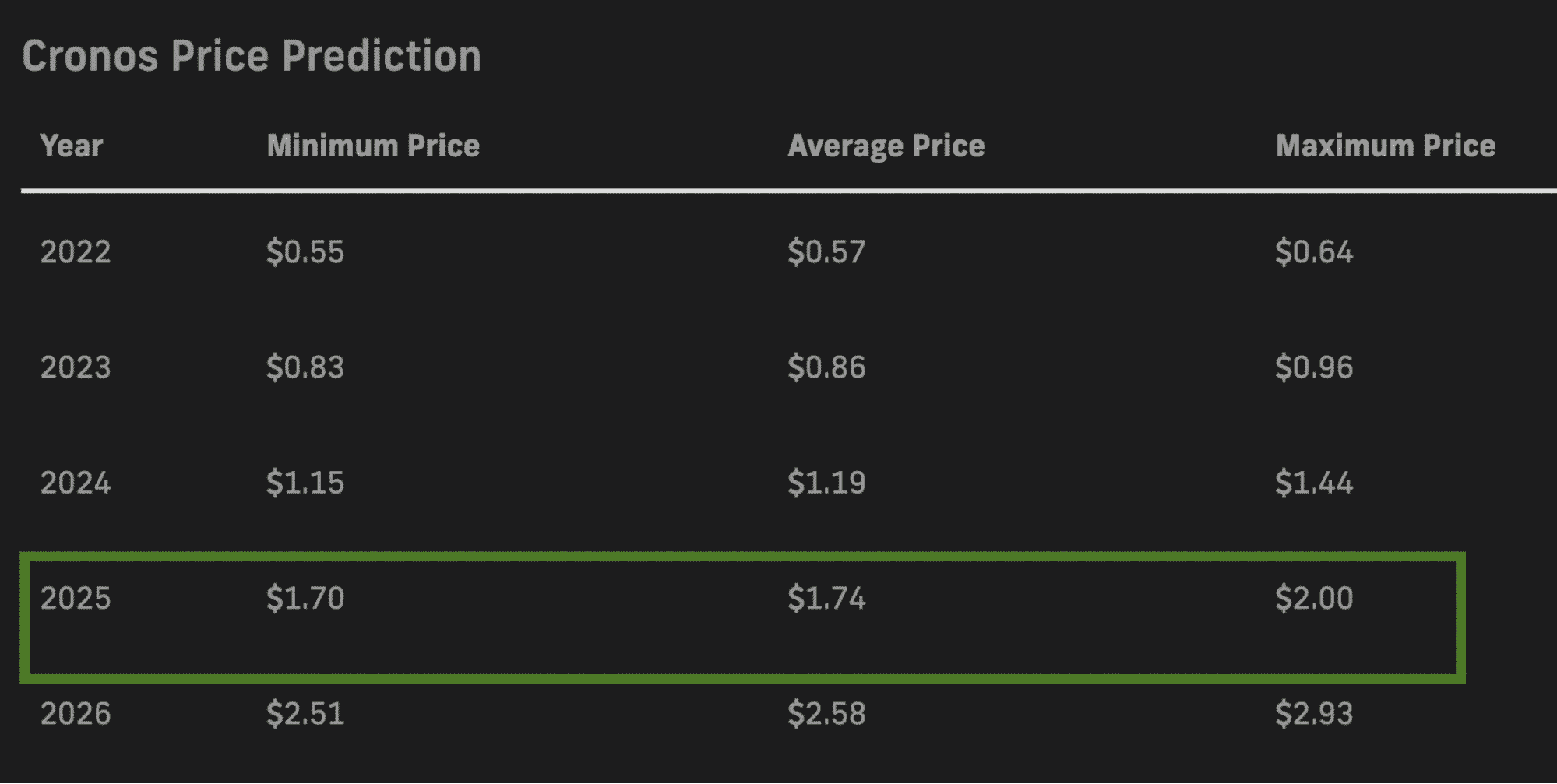Click the $0.86 average price for 2023
The width and height of the screenshot is (1557, 784).
pyautogui.click(x=826, y=367)
